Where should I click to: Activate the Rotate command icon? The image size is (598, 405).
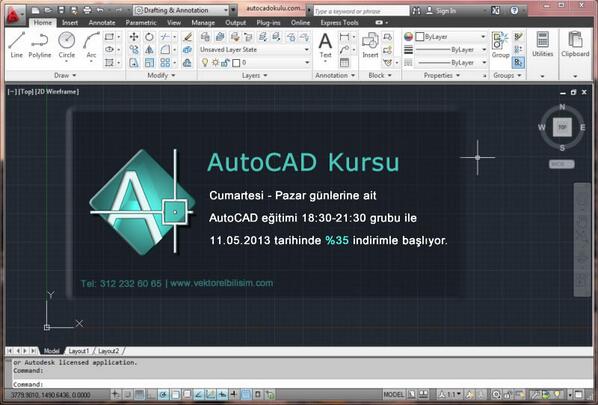click(149, 37)
